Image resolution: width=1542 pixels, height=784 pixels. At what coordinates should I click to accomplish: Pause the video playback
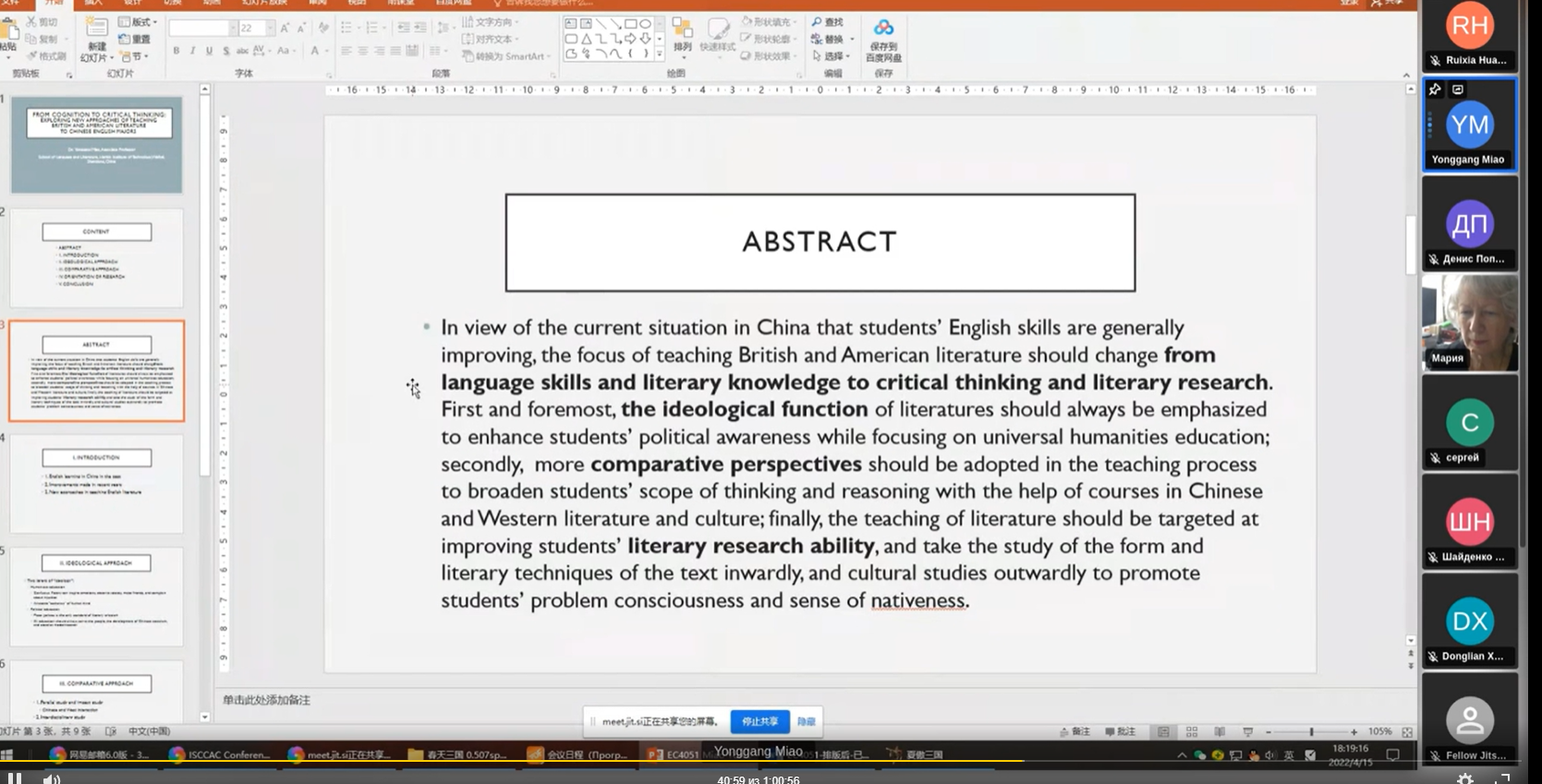[x=15, y=778]
